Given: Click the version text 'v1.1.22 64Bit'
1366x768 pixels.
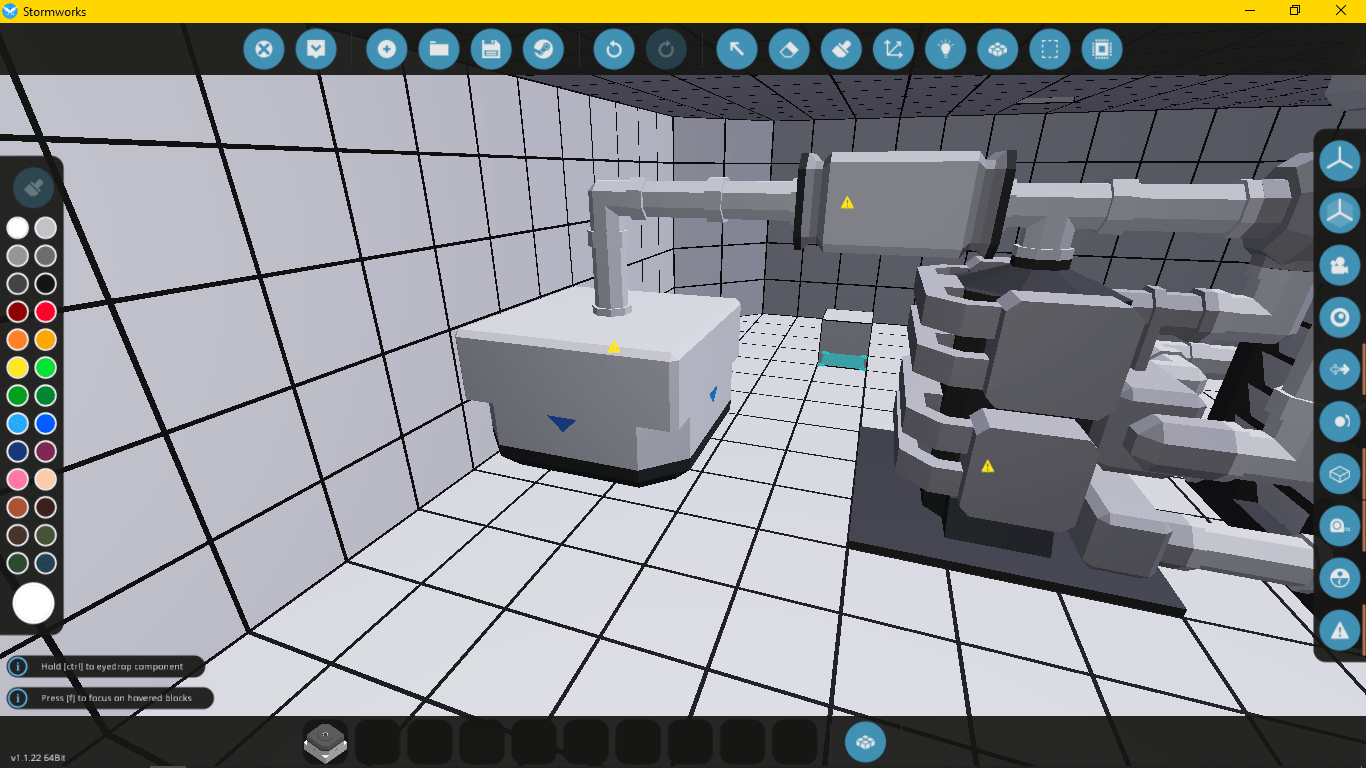Looking at the screenshot, I should [38, 758].
